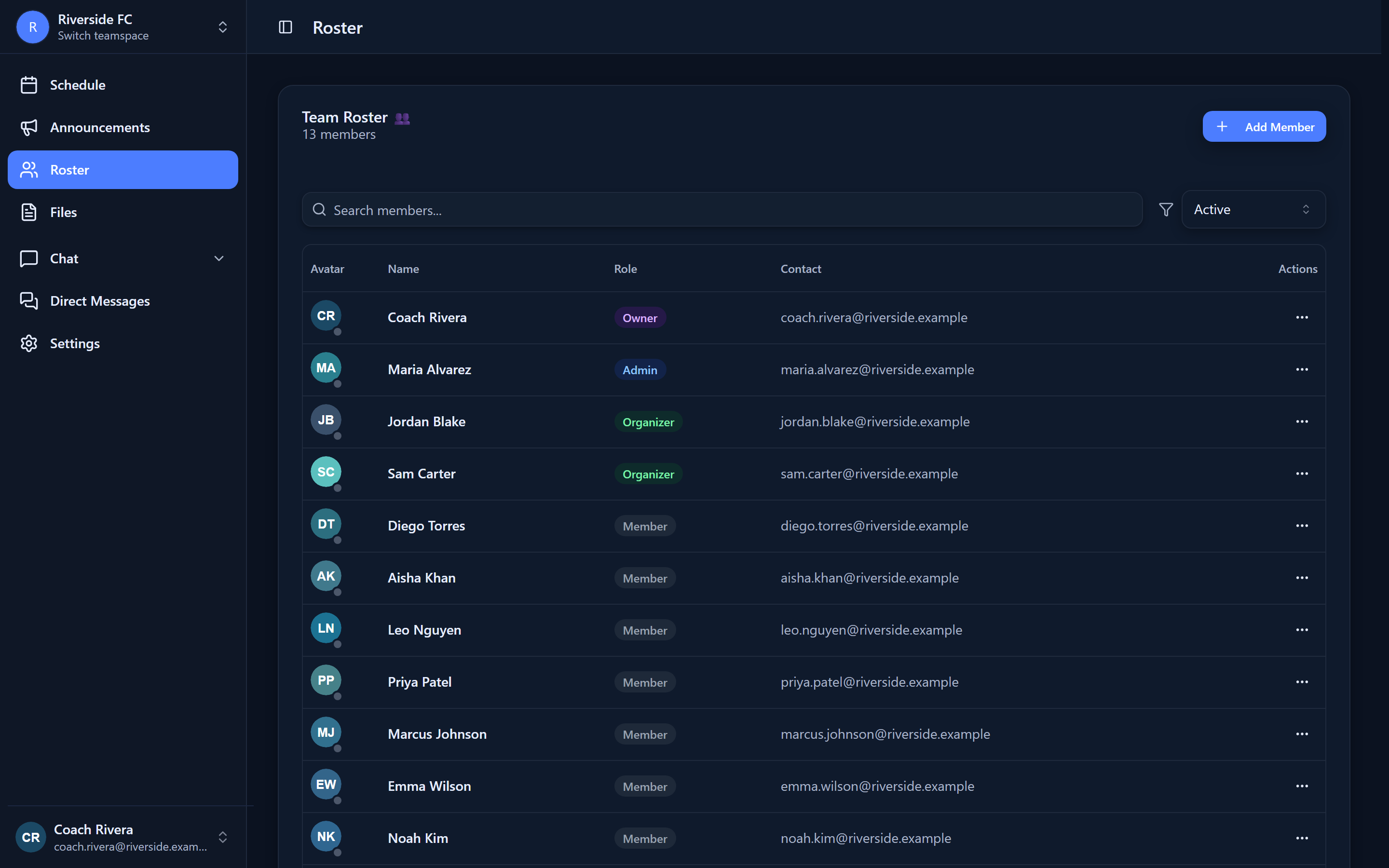
Task: Open actions menu for Diego Torres
Action: [1302, 526]
